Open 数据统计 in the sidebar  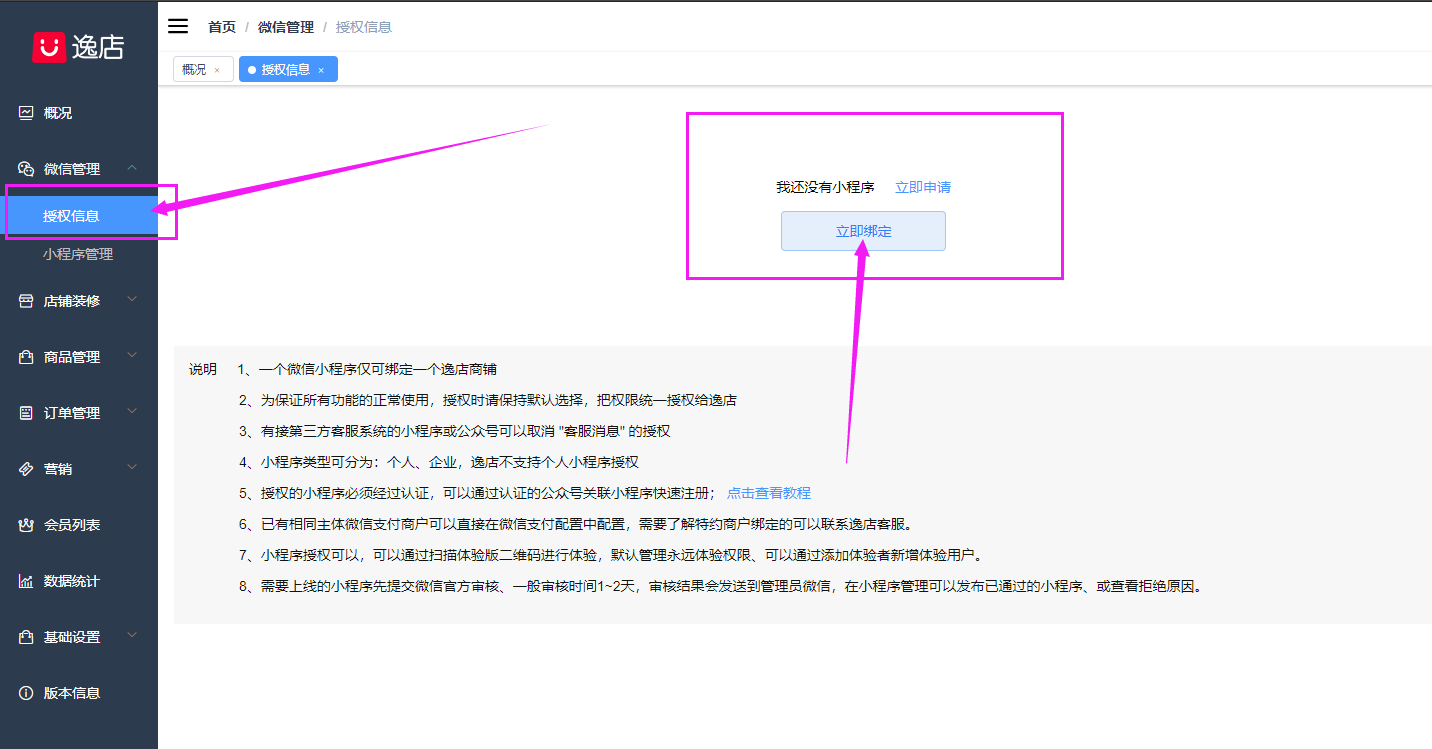pos(79,581)
